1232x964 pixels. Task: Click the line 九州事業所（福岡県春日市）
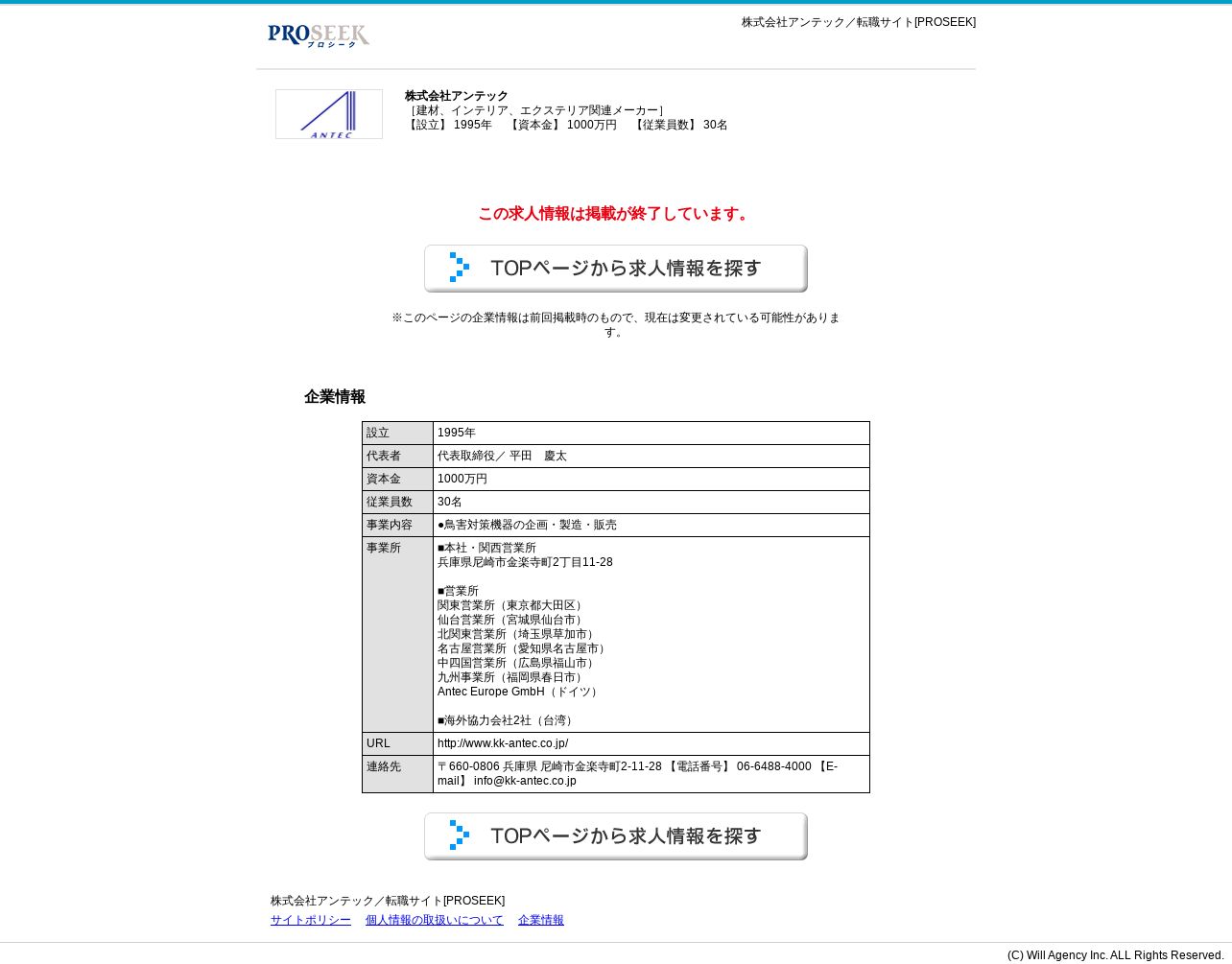(512, 678)
